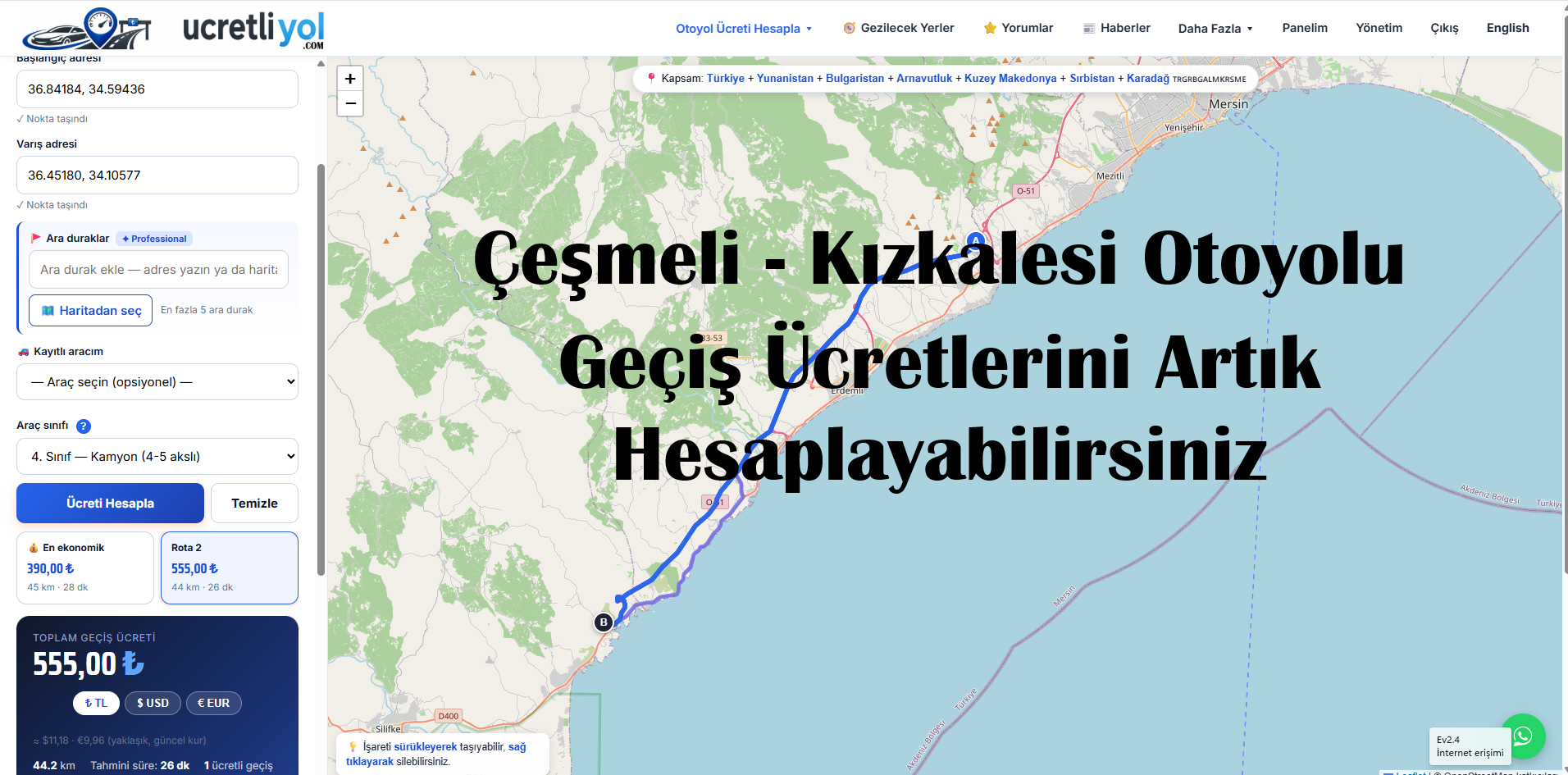Viewport: 1568px width, 775px height.
Task: Click the Varış adresi input field
Action: pyautogui.click(x=157, y=176)
